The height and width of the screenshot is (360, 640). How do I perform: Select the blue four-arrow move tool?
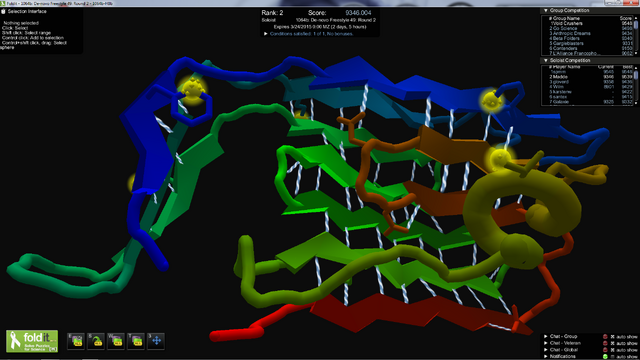click(x=156, y=341)
